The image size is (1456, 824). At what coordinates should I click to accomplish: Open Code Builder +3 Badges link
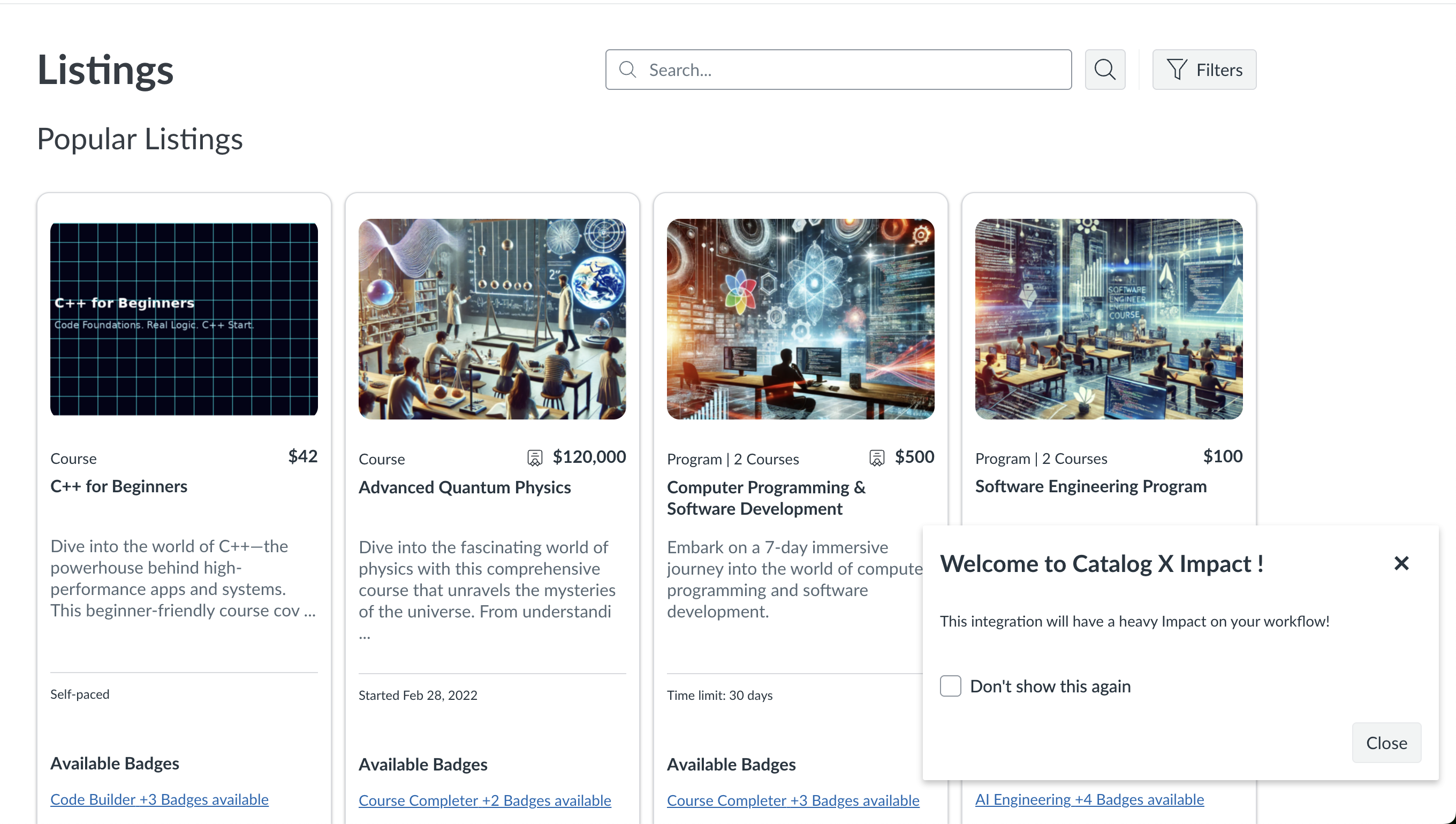(x=160, y=799)
